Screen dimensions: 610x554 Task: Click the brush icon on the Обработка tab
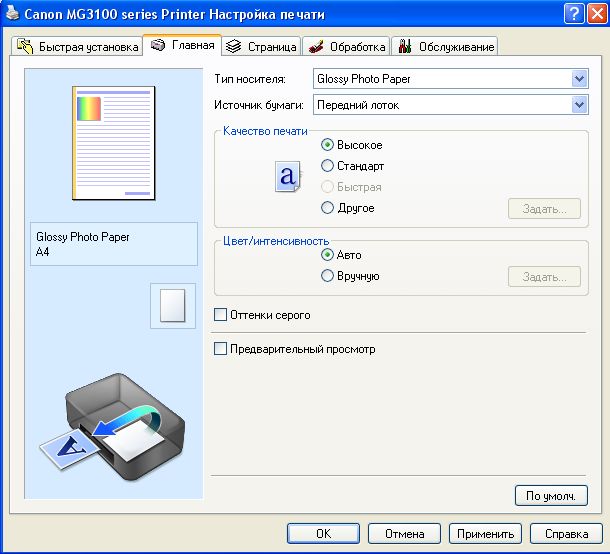pos(316,46)
